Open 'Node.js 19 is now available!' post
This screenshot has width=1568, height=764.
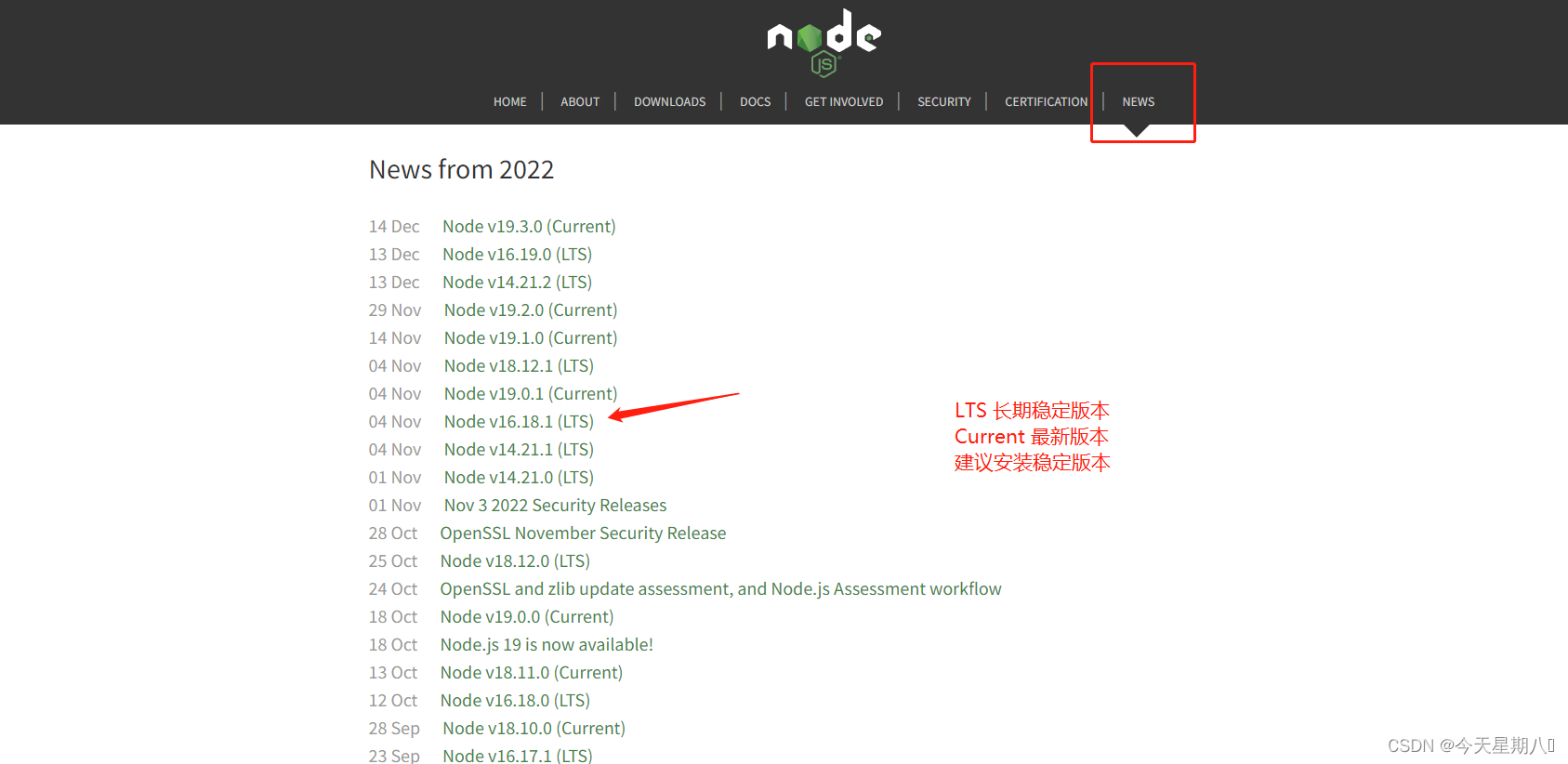(547, 645)
